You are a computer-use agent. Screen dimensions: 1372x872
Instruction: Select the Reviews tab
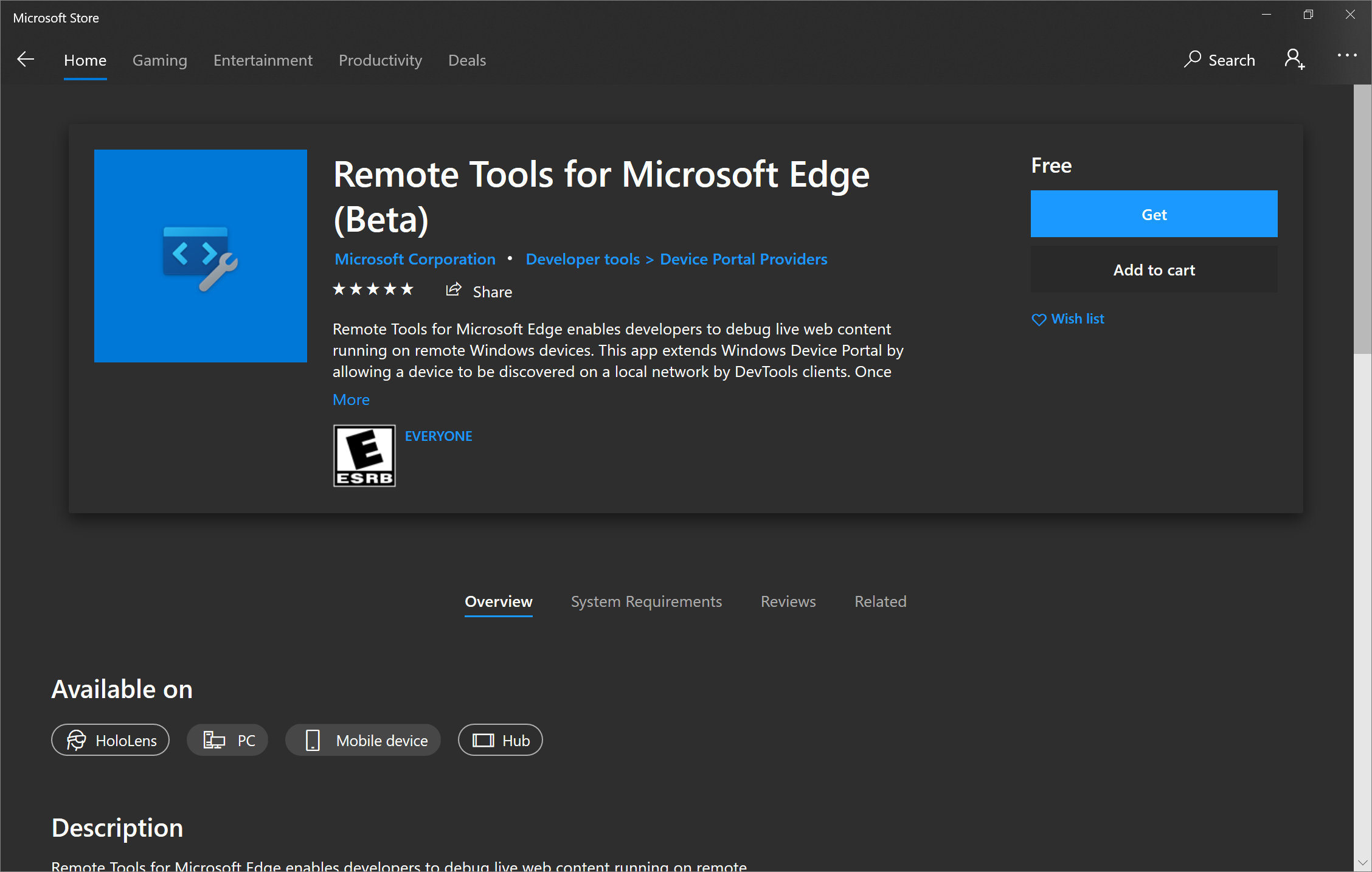(788, 601)
